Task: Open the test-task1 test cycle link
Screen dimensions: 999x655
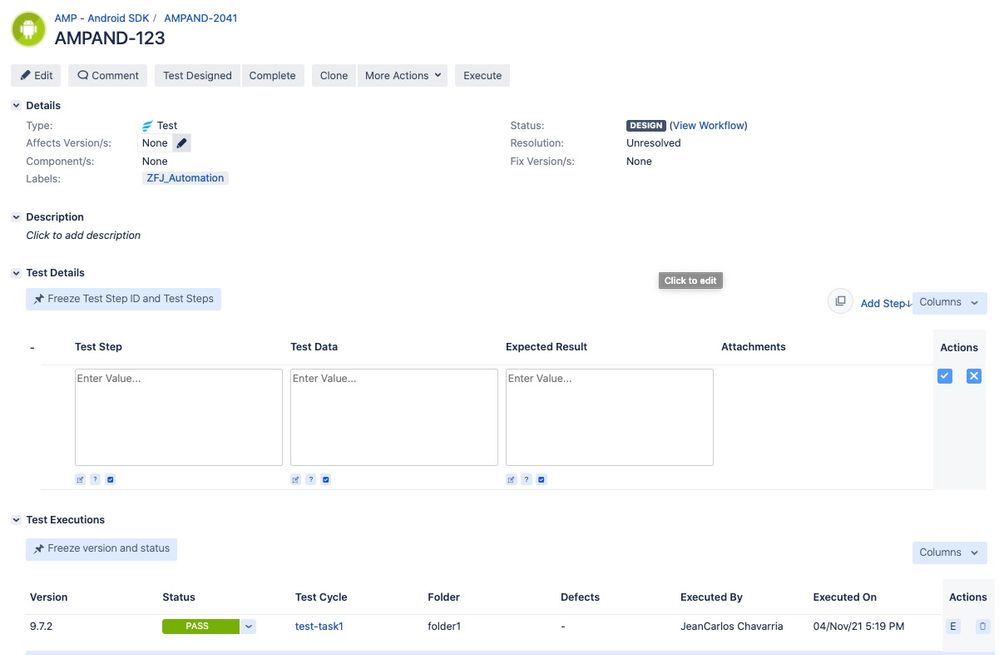Action: click(x=319, y=626)
